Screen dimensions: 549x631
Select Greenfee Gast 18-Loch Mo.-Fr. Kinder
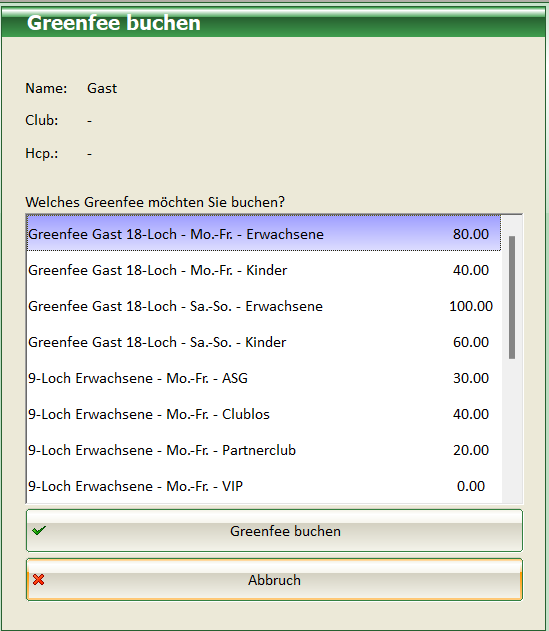coord(264,270)
